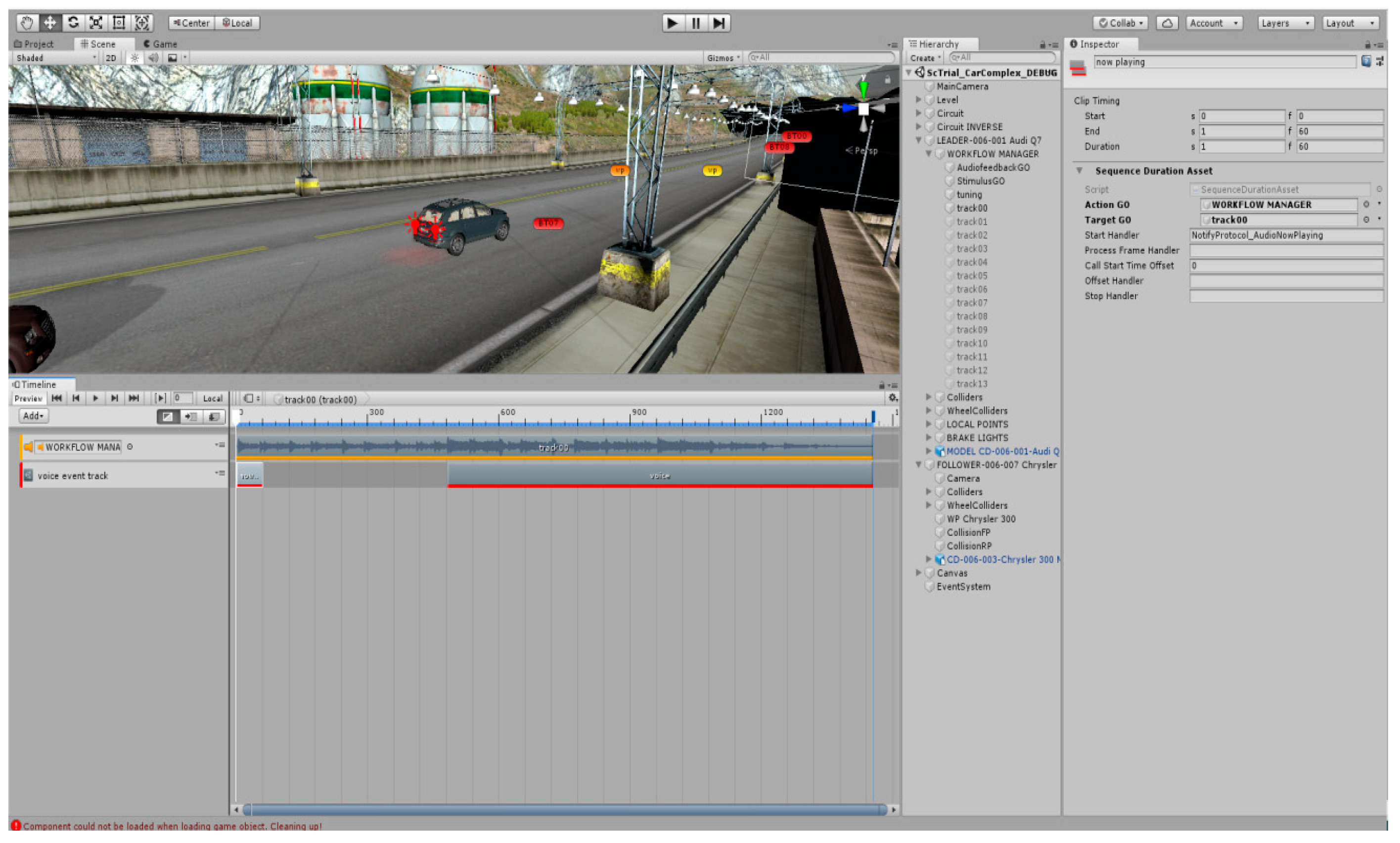Click the Pause button in top toolbar
Viewport: 1400px width, 843px height.
pyautogui.click(x=695, y=23)
